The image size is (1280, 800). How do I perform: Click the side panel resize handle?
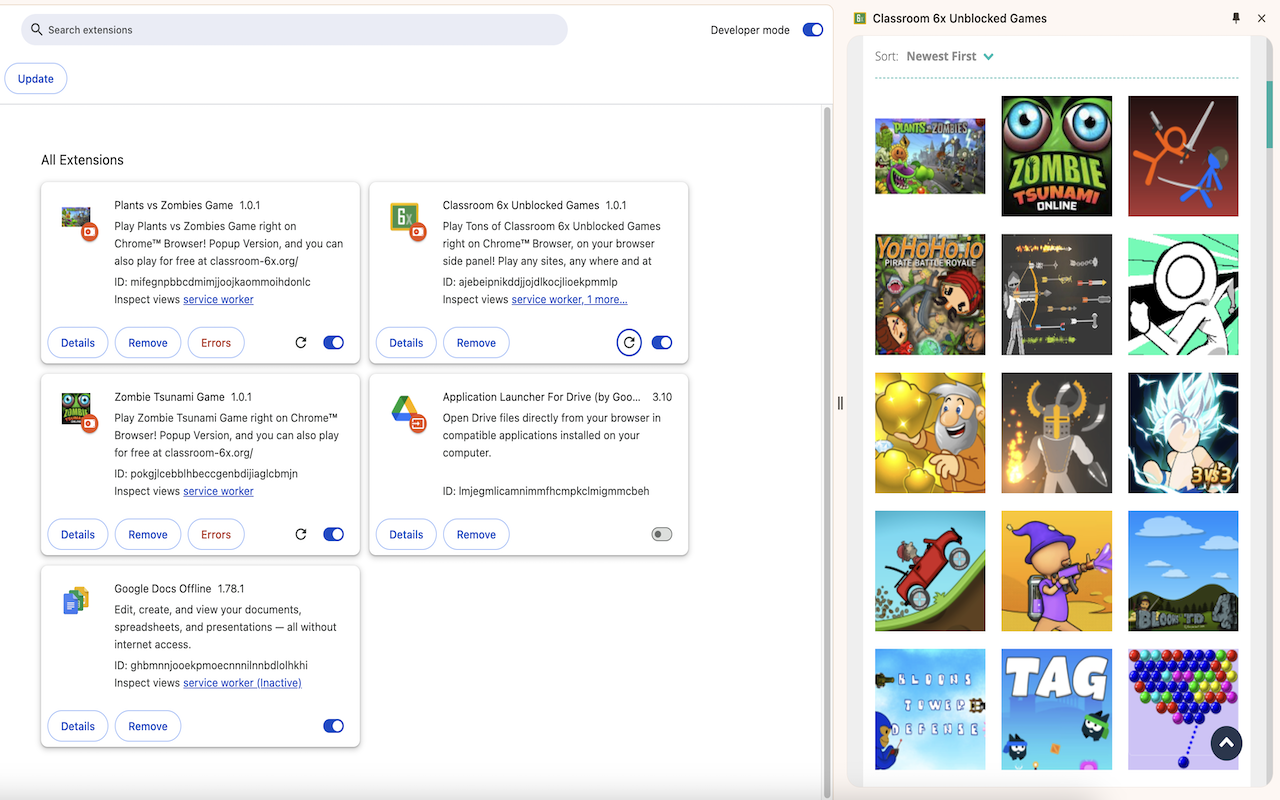coord(840,402)
